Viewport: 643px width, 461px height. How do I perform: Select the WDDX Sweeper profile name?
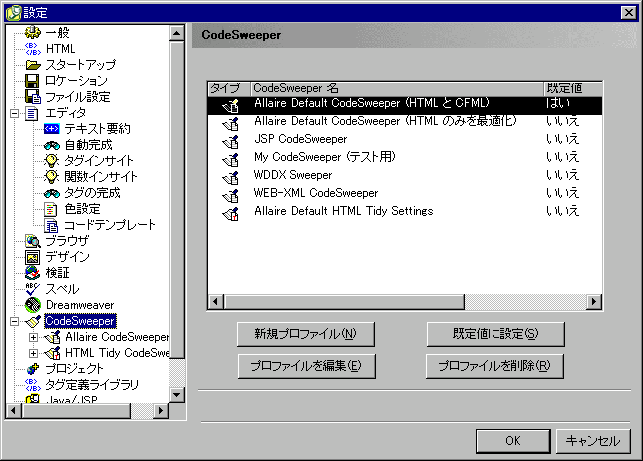tap(293, 175)
